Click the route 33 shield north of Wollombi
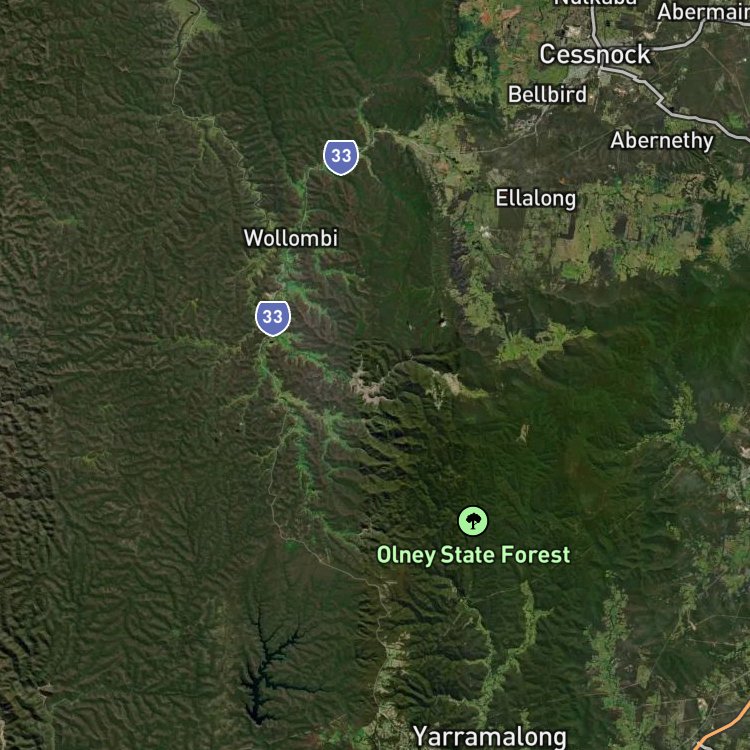 341,157
